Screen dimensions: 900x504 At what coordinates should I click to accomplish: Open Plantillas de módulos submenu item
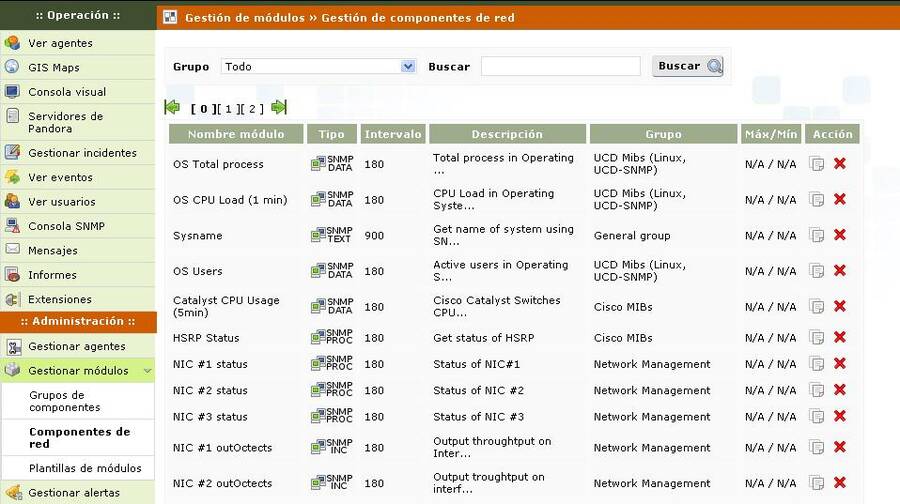point(85,468)
